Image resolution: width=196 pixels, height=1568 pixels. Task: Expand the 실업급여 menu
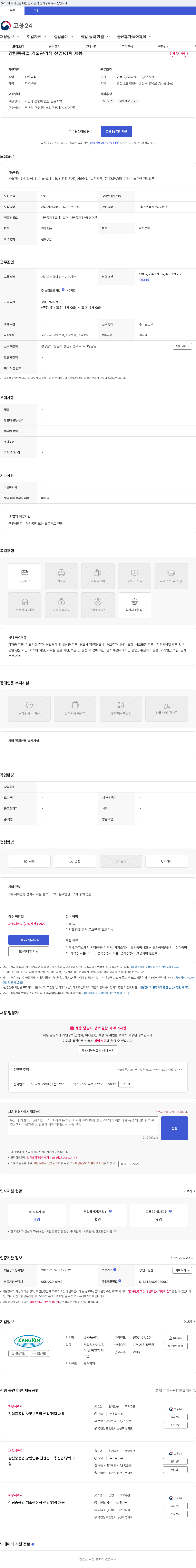pos(63,36)
